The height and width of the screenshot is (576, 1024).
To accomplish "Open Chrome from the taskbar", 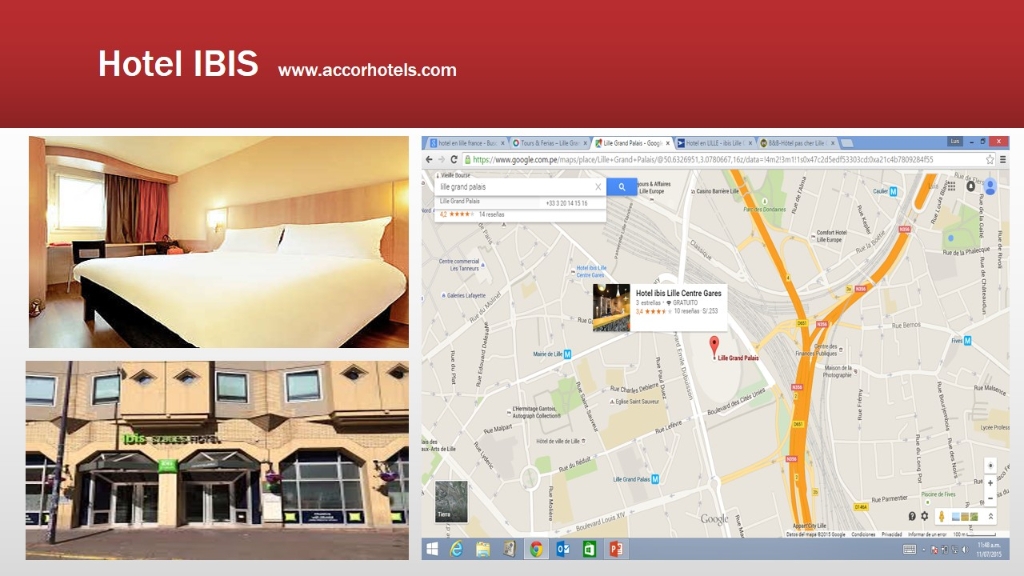I will point(536,549).
